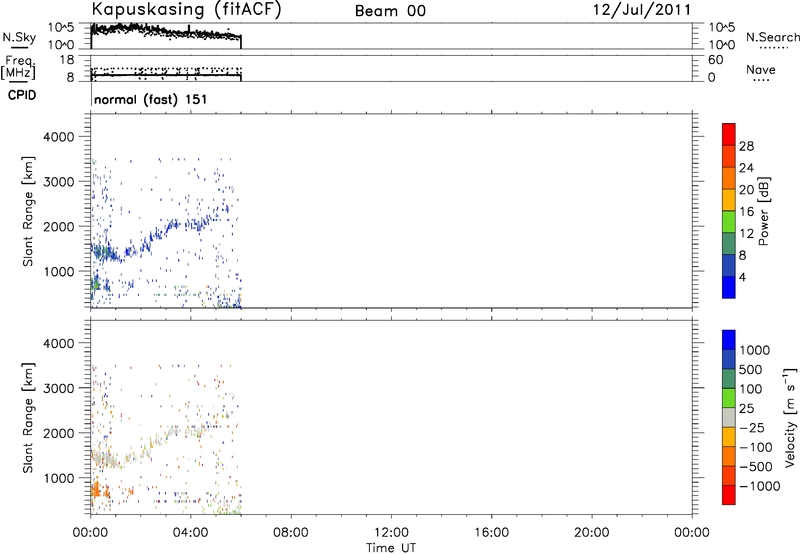800x554 pixels.
Task: Click the '500' Velocity colorbar tick label
Action: click(751, 370)
